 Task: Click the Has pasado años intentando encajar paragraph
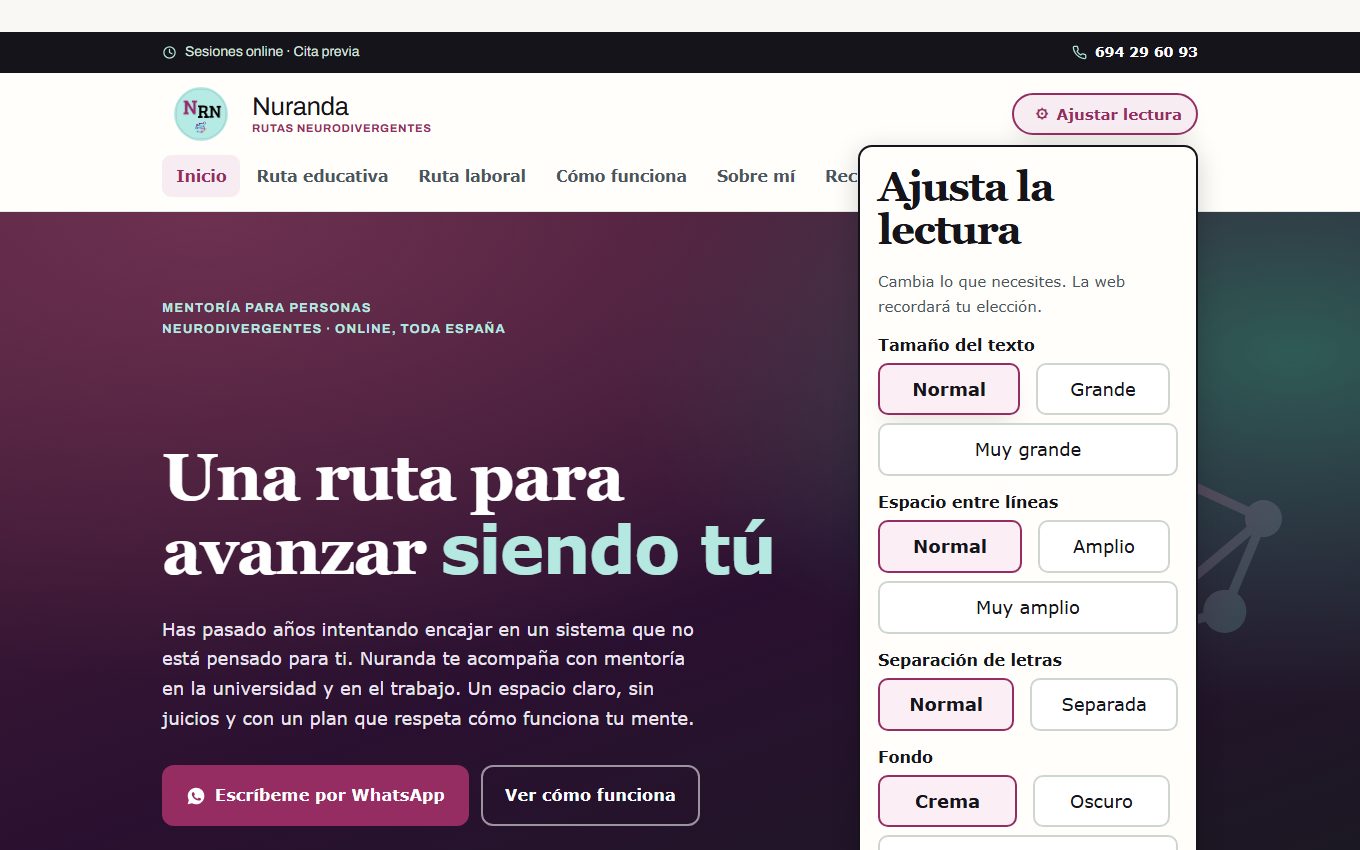tap(428, 674)
